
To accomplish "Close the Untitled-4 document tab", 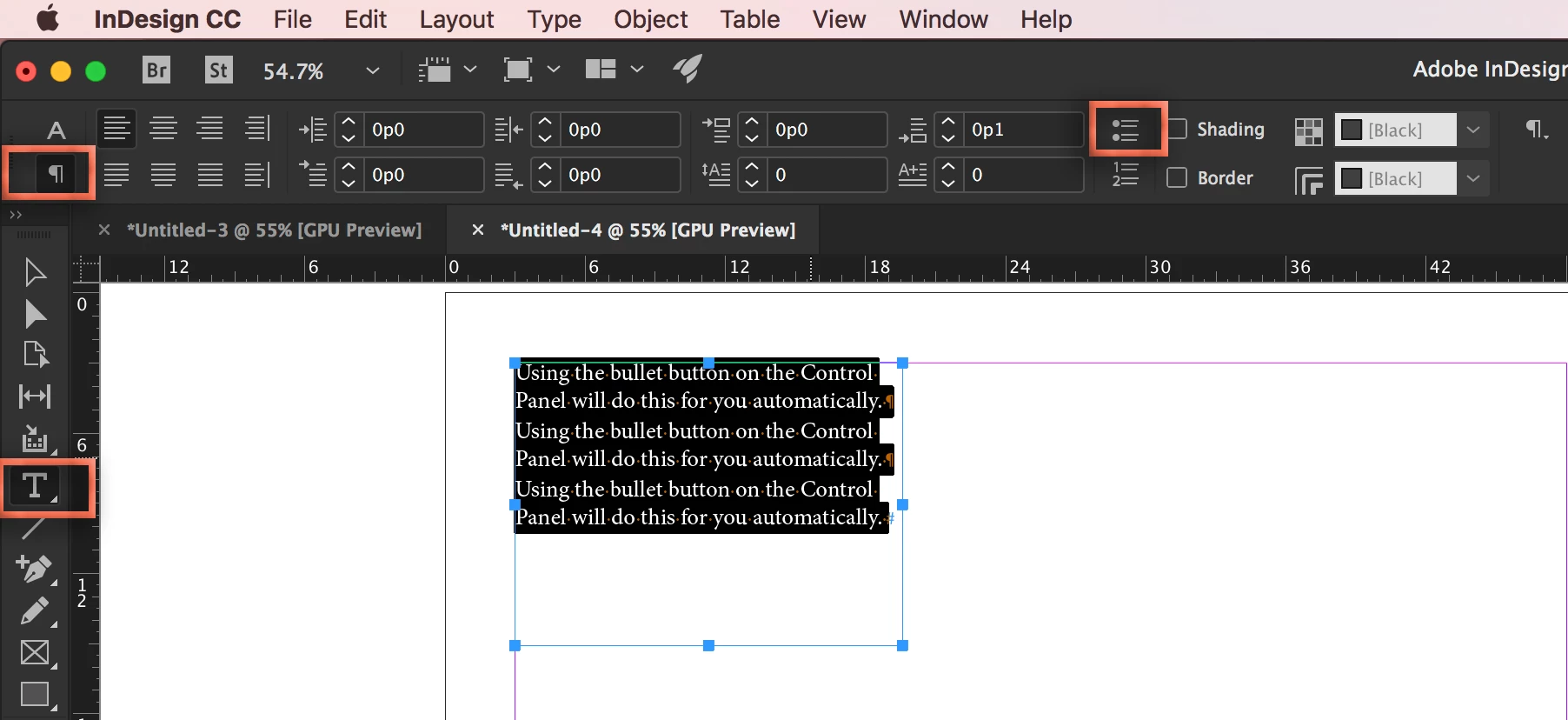I will tap(477, 230).
